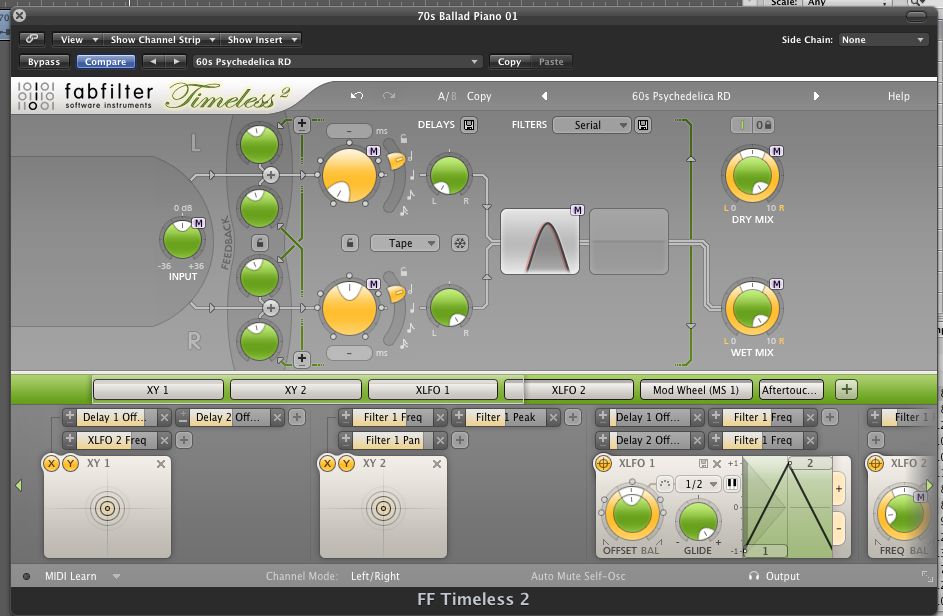Click the XLFO 1 GLIDE knob

(x=698, y=521)
